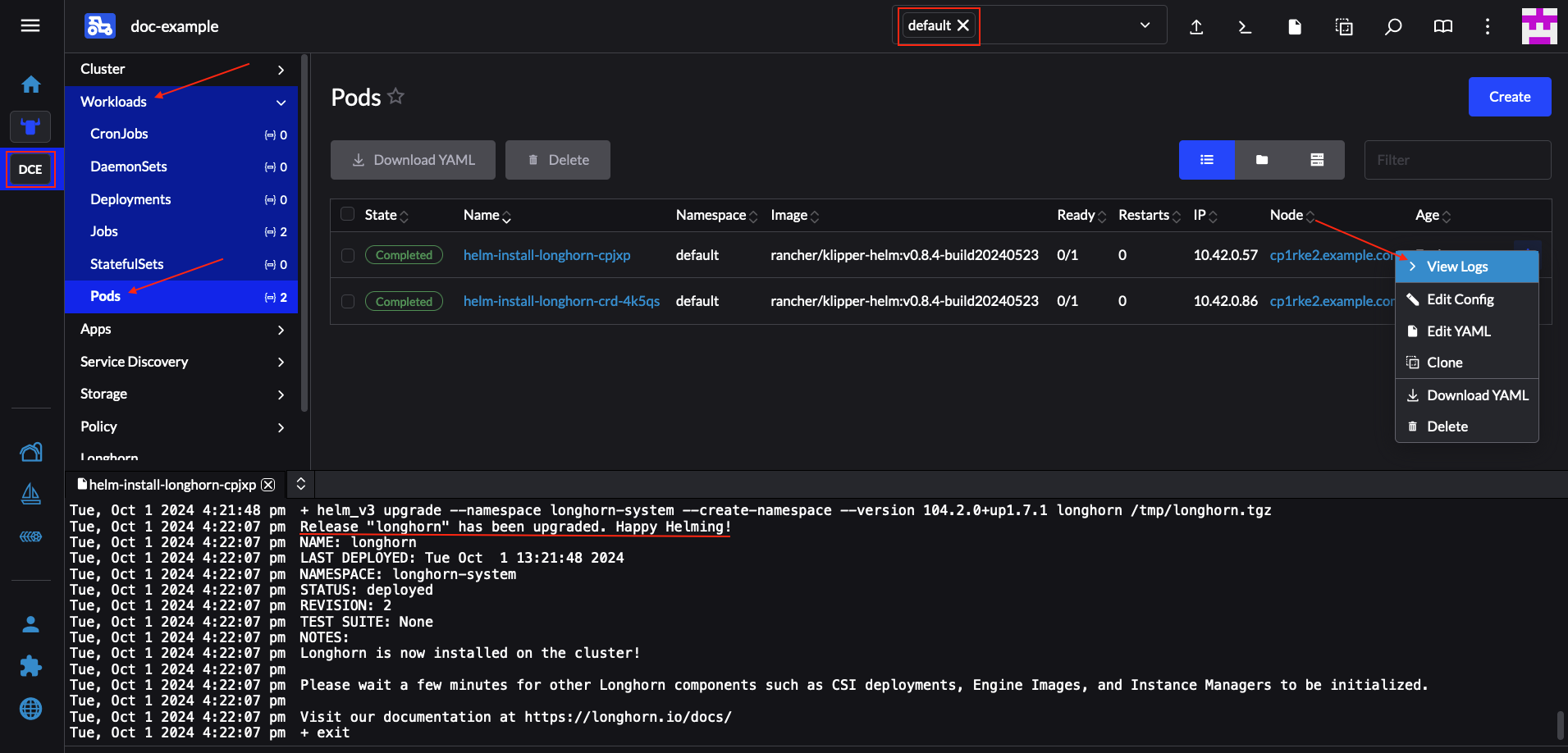Open the namespace filter dropdown arrow

pyautogui.click(x=1145, y=25)
